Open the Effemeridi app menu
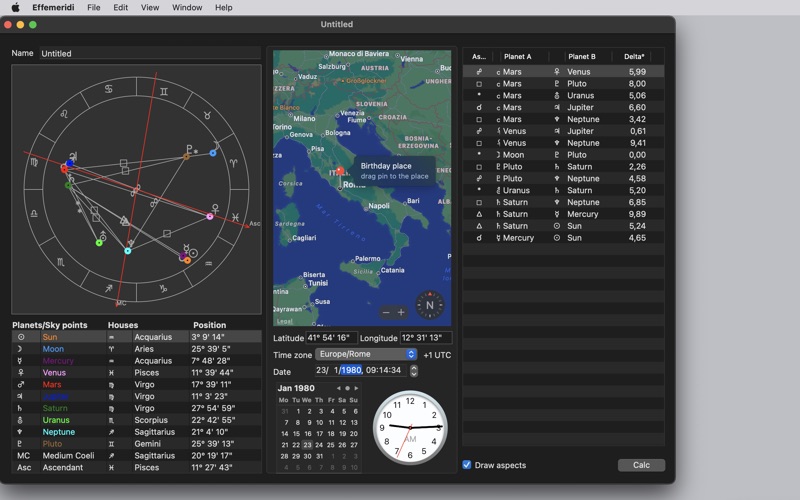800x500 pixels. [53, 7]
